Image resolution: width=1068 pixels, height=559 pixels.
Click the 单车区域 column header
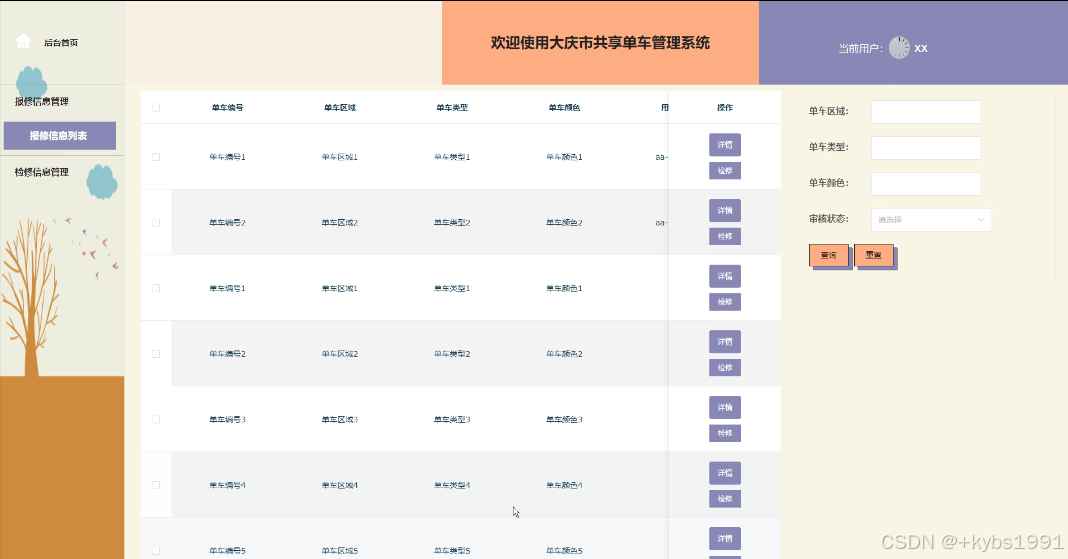click(x=340, y=108)
